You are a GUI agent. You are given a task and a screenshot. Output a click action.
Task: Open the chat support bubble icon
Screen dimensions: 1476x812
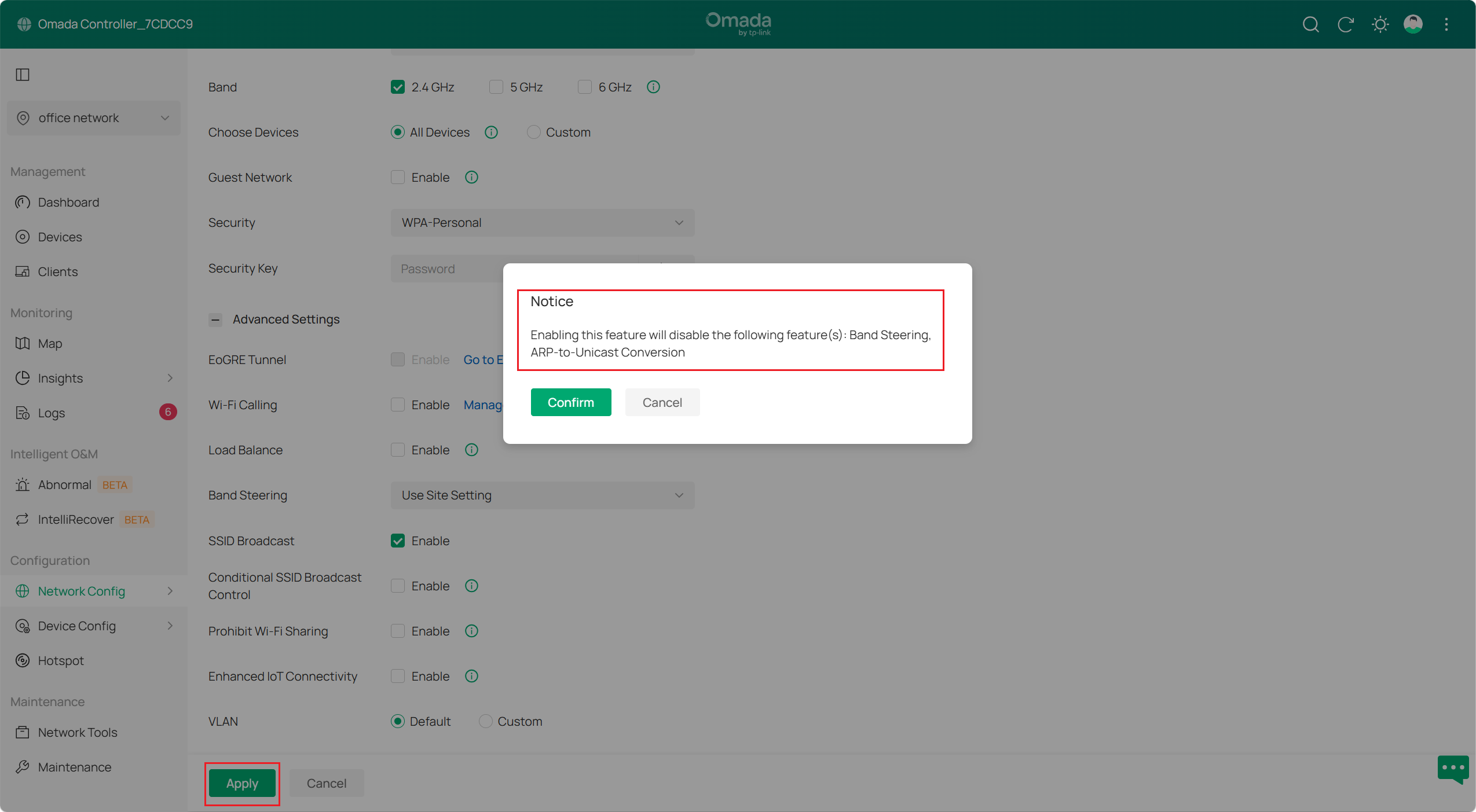point(1453,769)
